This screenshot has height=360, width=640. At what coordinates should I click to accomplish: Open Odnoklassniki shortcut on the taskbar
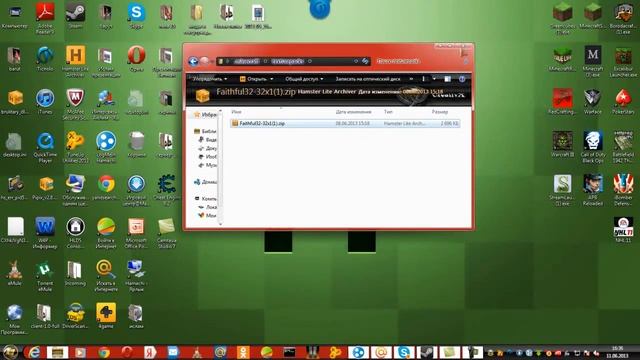(243, 352)
